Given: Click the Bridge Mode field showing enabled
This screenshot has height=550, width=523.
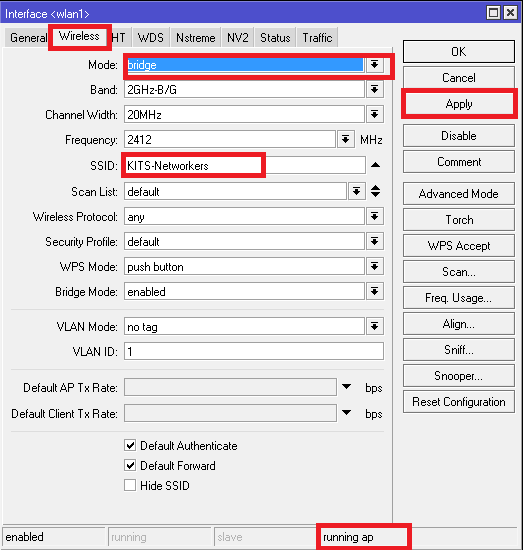Looking at the screenshot, I should point(244,292).
